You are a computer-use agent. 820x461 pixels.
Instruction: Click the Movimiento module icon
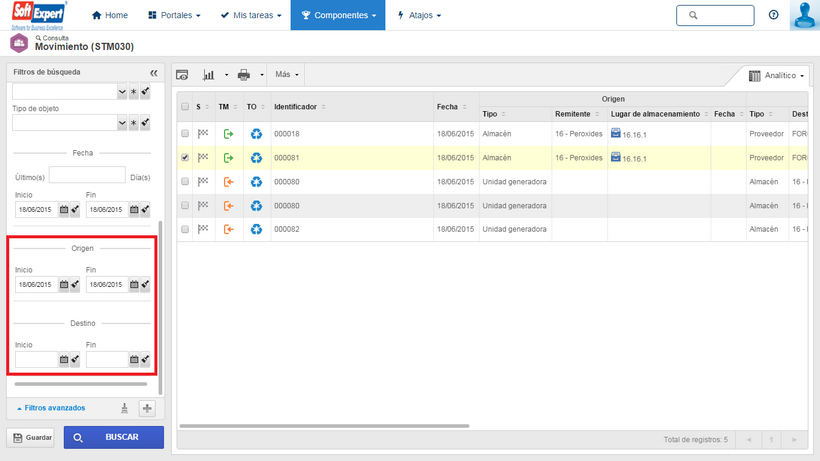[x=19, y=43]
